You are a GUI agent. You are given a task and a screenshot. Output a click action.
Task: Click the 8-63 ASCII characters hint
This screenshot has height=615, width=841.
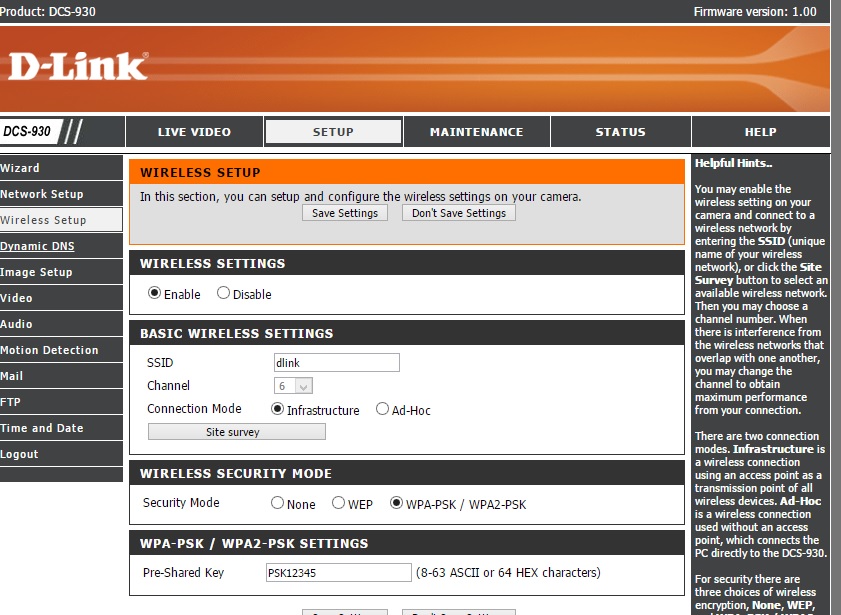(508, 573)
